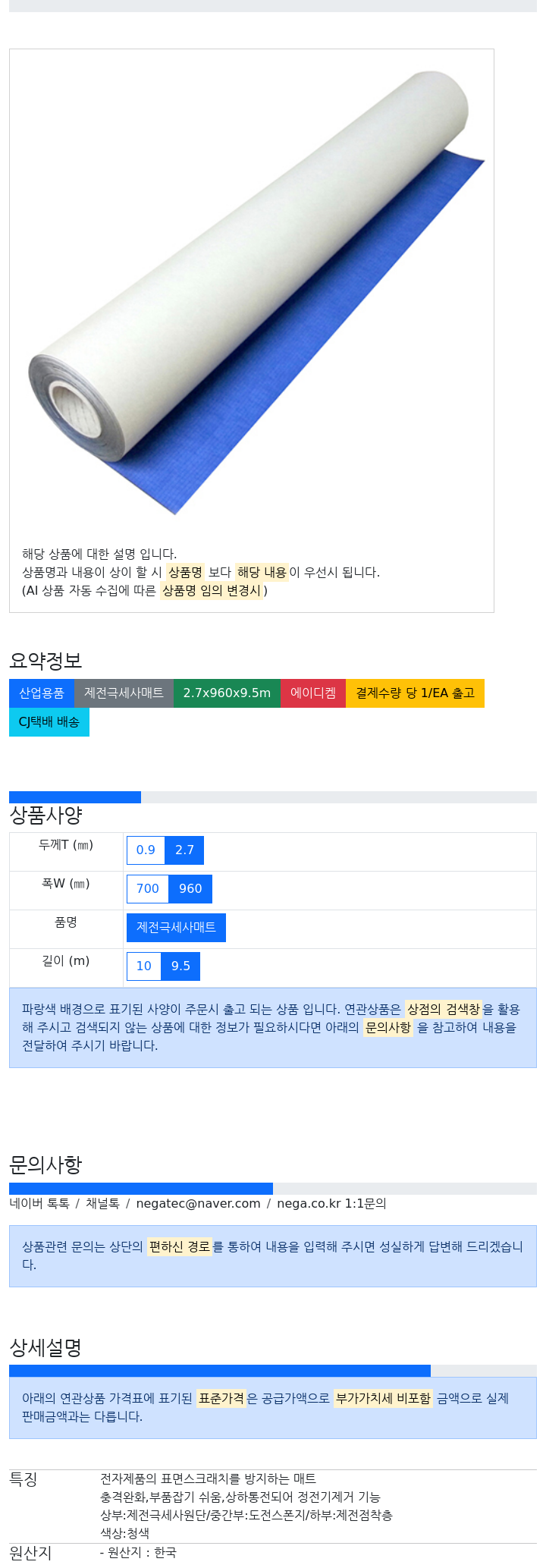Click the 상세설명 blue progress bar
This screenshot has height=1568, width=546.
click(220, 1371)
